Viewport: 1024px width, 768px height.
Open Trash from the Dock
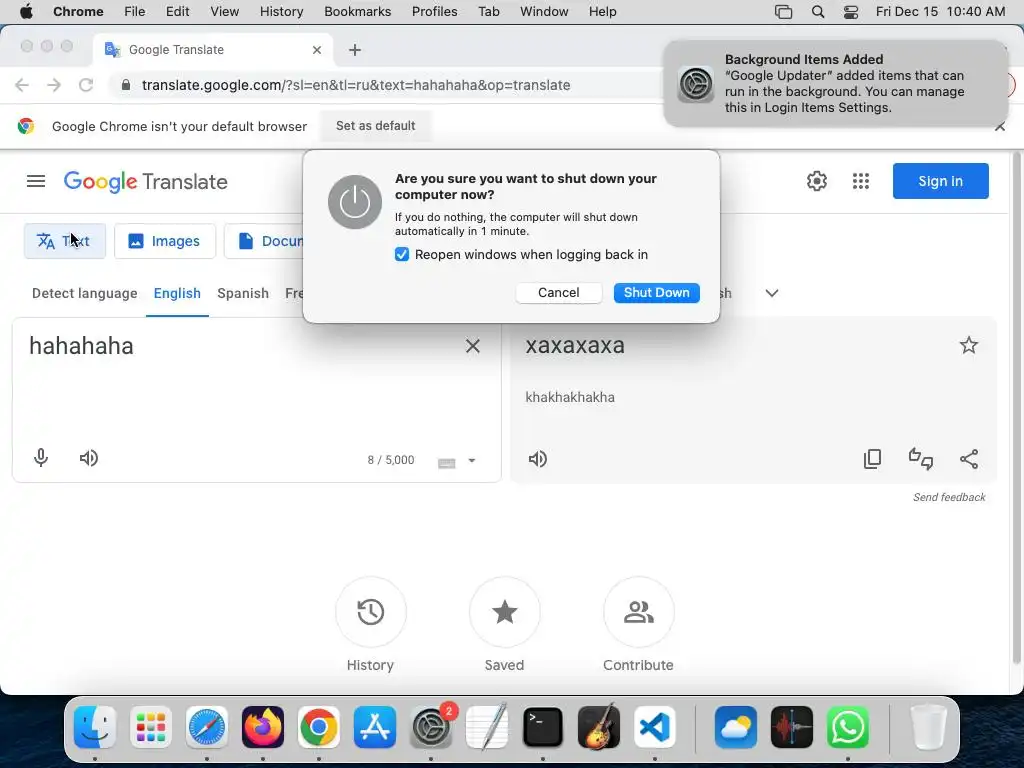tap(928, 727)
